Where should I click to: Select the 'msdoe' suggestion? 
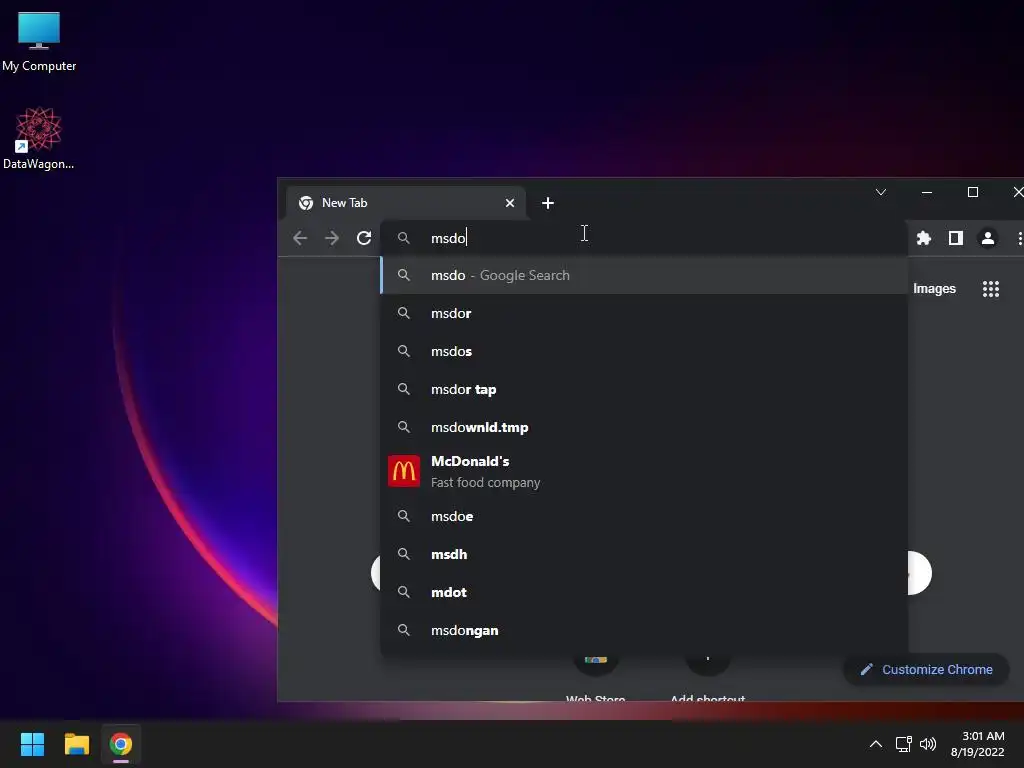point(644,517)
